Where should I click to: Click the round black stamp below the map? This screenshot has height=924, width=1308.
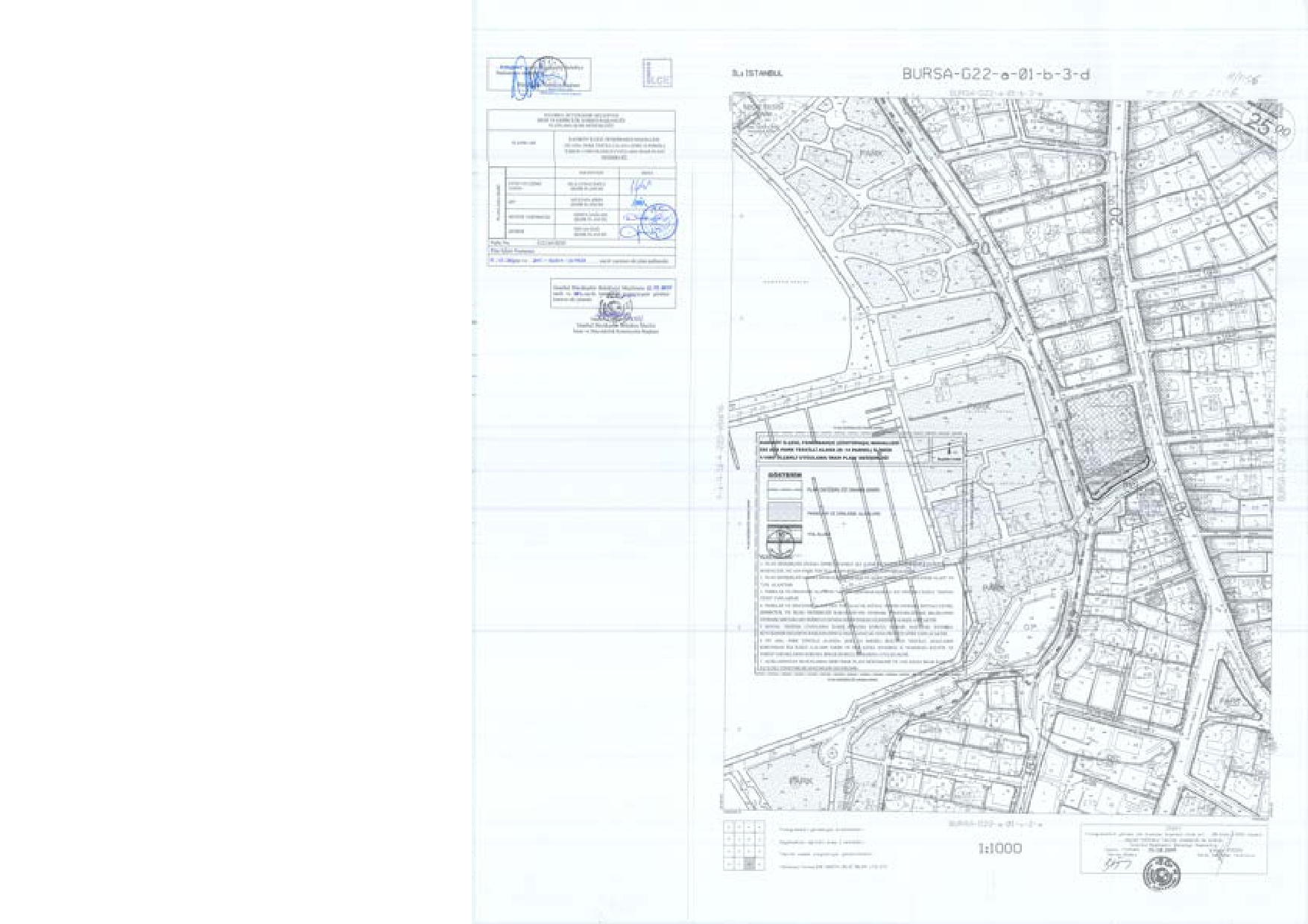[x=1161, y=874]
